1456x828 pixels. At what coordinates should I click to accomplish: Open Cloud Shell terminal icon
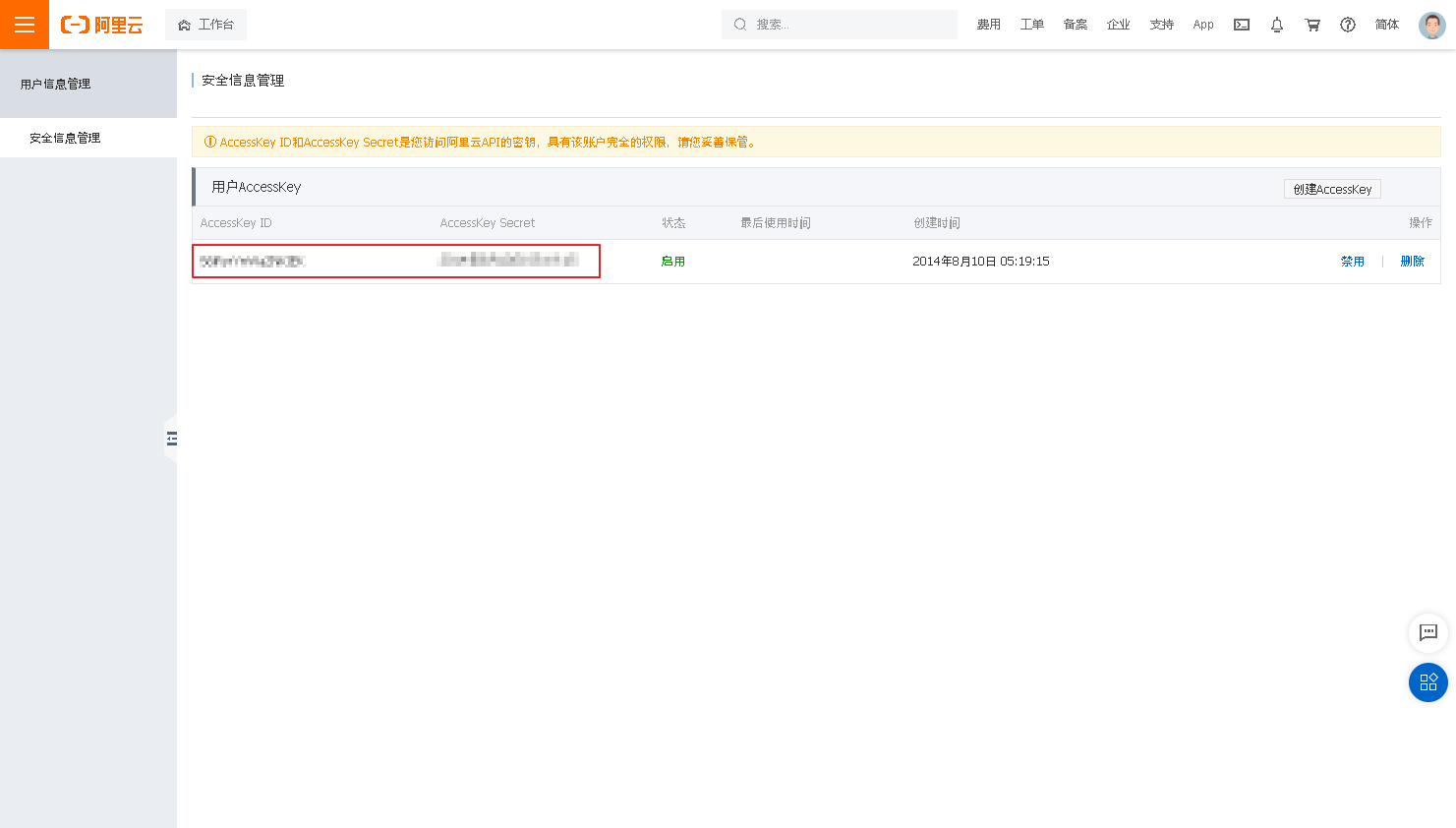(x=1242, y=25)
